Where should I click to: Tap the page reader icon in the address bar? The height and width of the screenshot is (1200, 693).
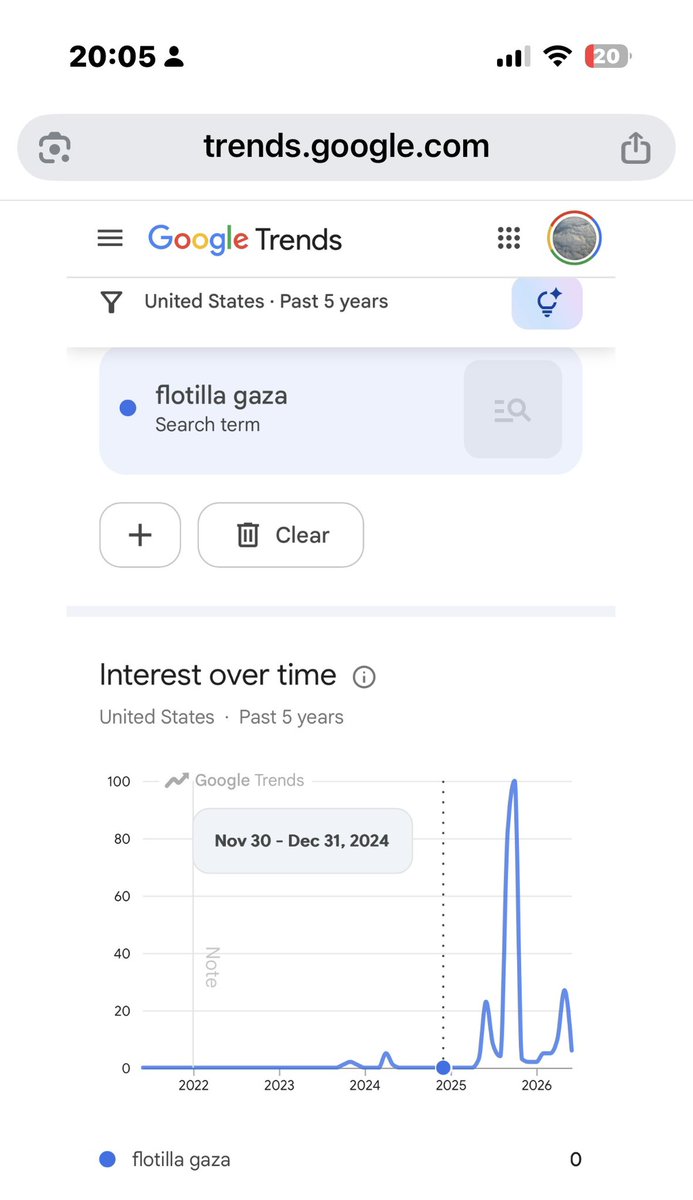(52, 148)
